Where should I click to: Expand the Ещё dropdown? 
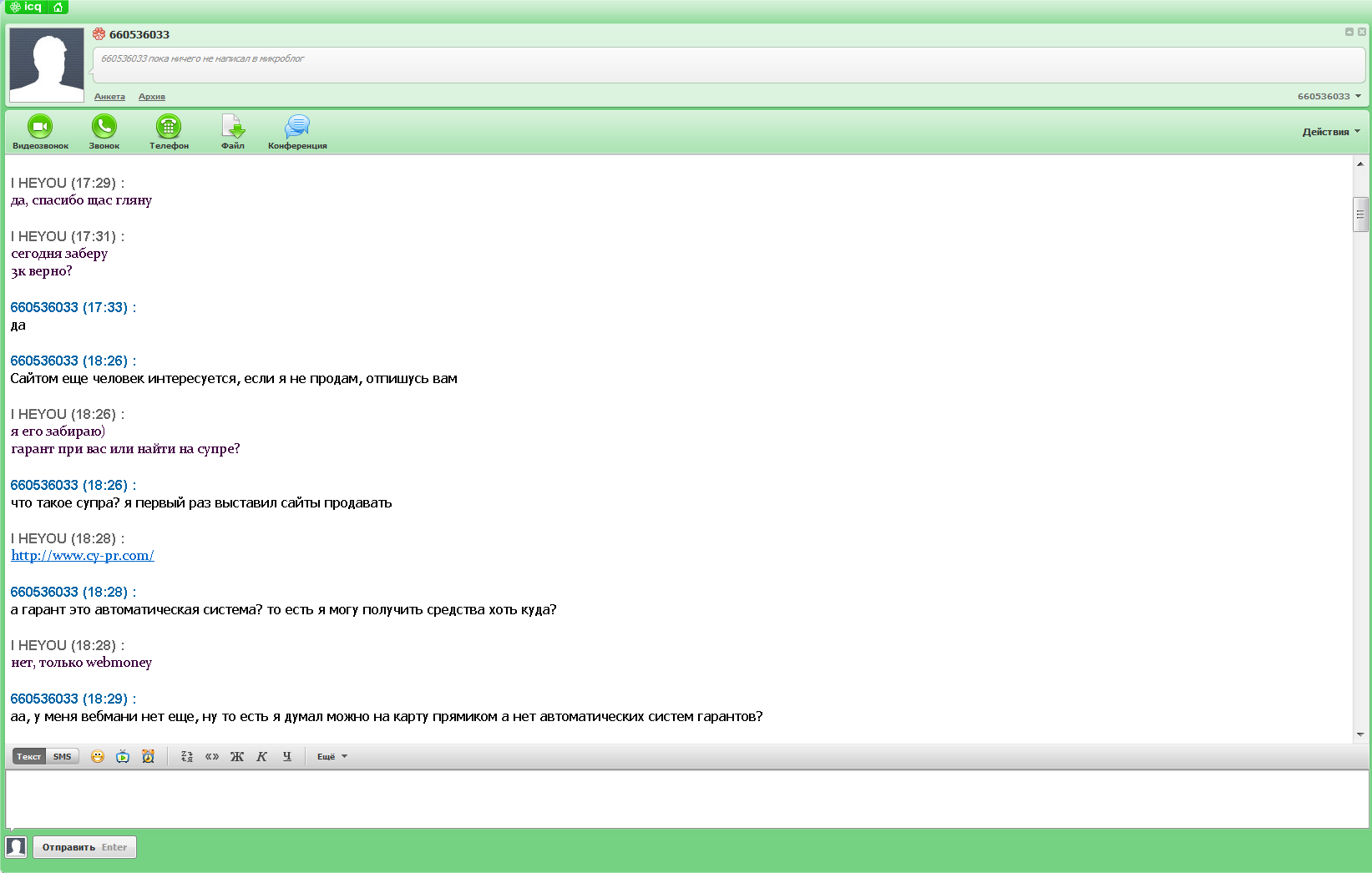coord(332,757)
